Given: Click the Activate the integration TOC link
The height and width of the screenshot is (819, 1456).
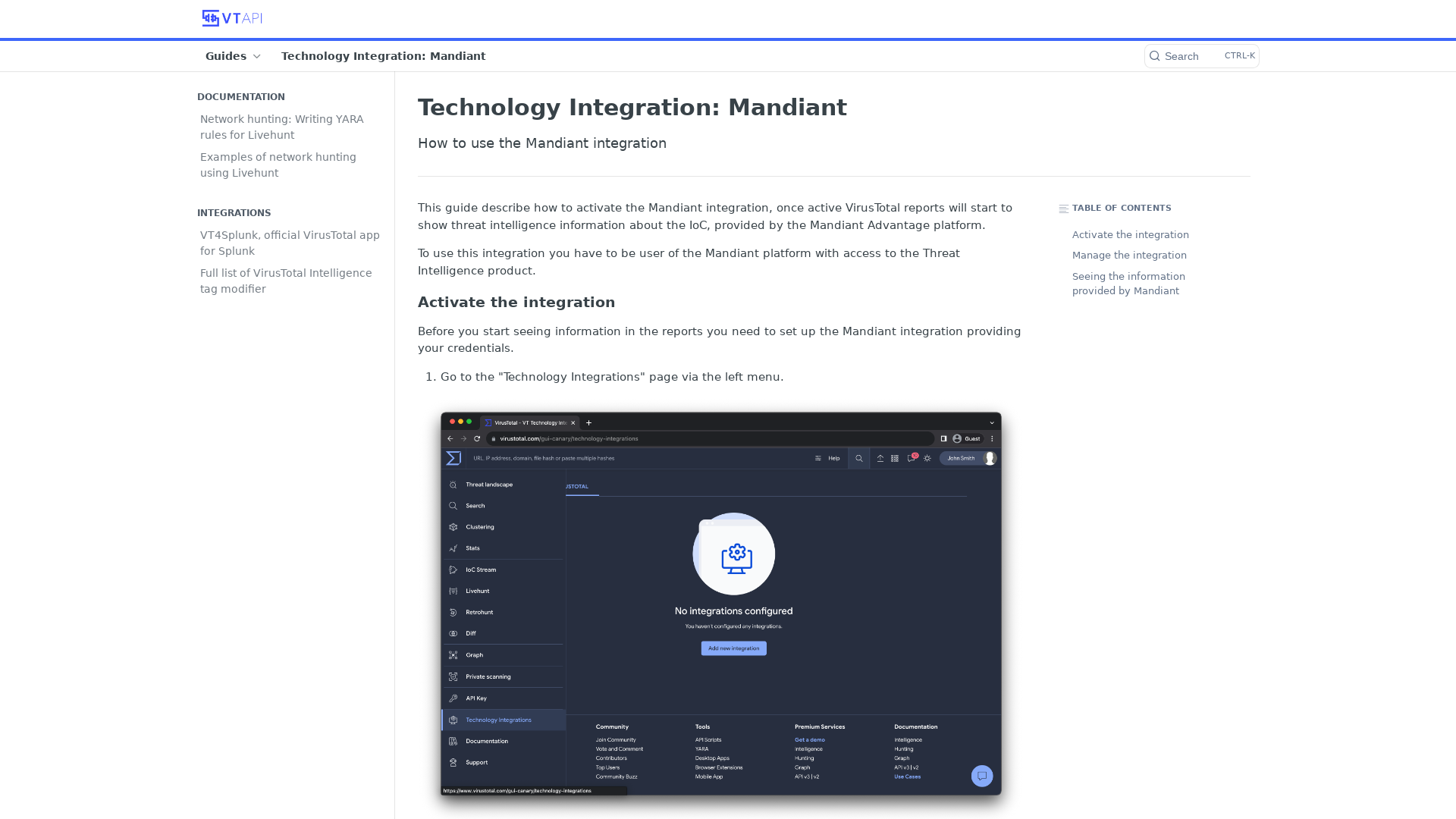Looking at the screenshot, I should (1131, 234).
